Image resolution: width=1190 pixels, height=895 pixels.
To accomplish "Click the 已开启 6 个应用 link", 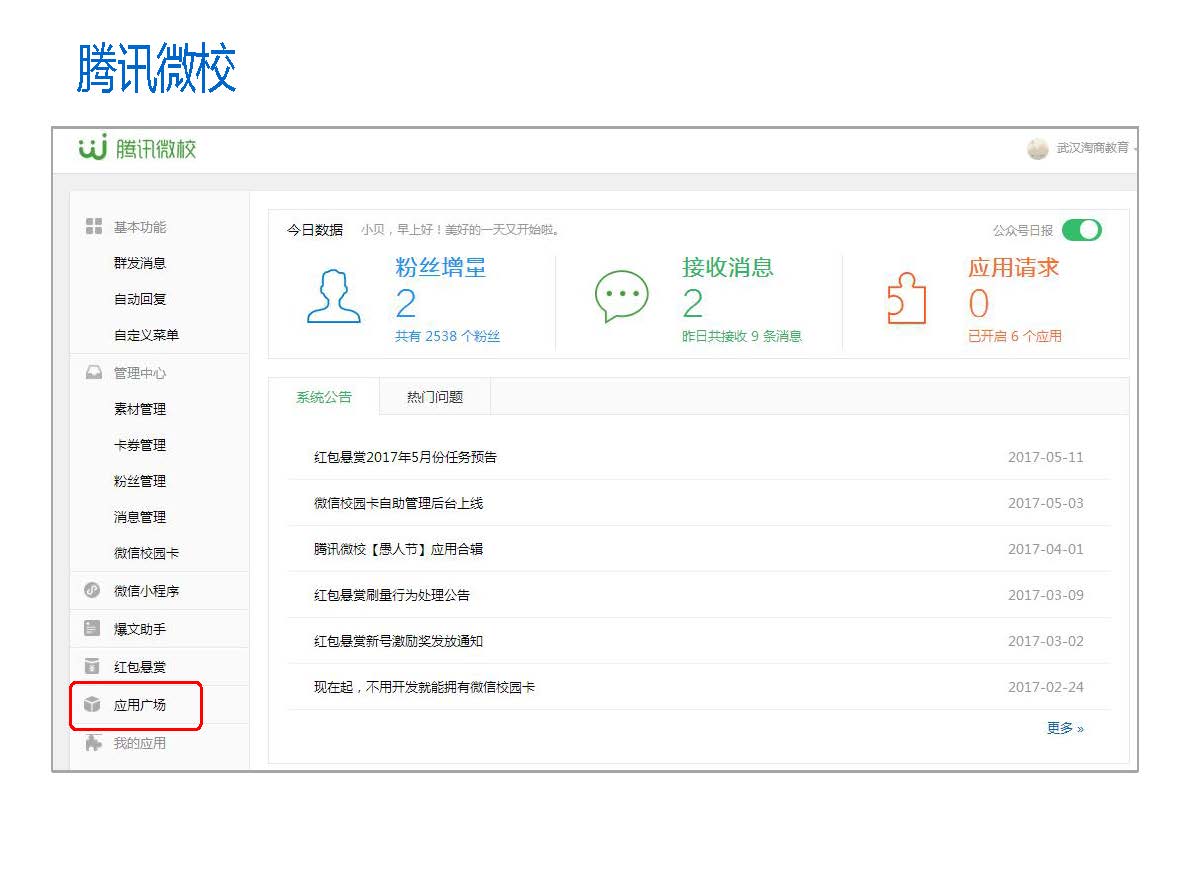I will (1015, 336).
